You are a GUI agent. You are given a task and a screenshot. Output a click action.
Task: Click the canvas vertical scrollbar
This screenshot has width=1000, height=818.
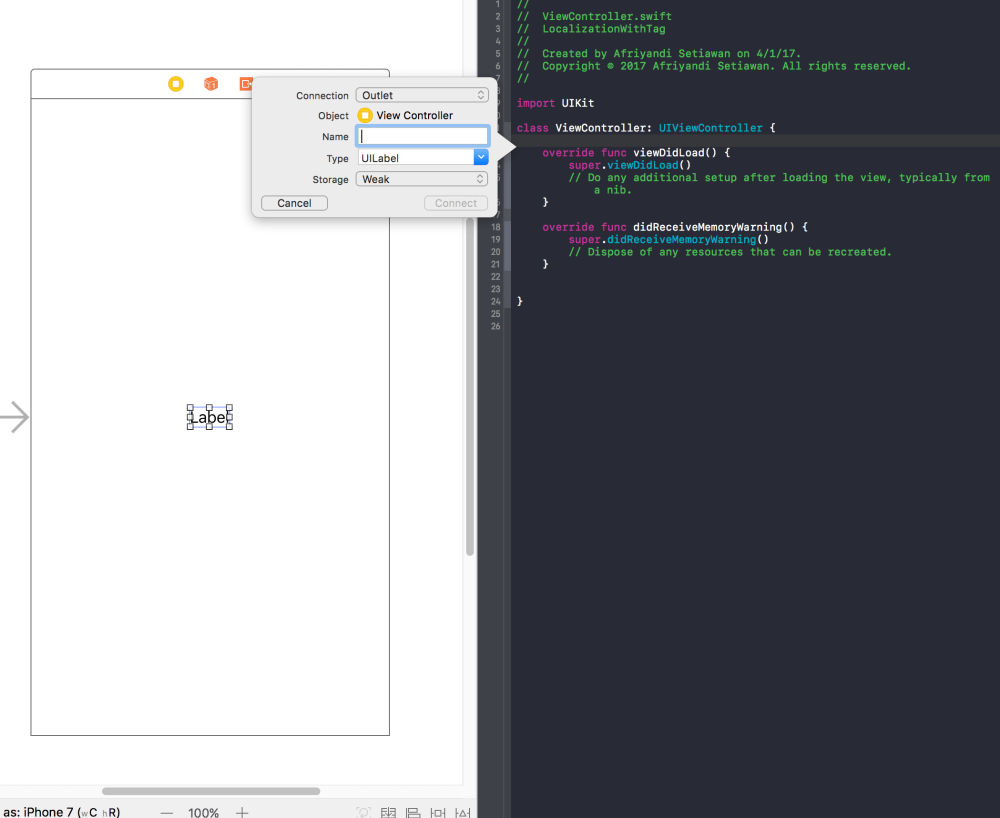[470, 386]
